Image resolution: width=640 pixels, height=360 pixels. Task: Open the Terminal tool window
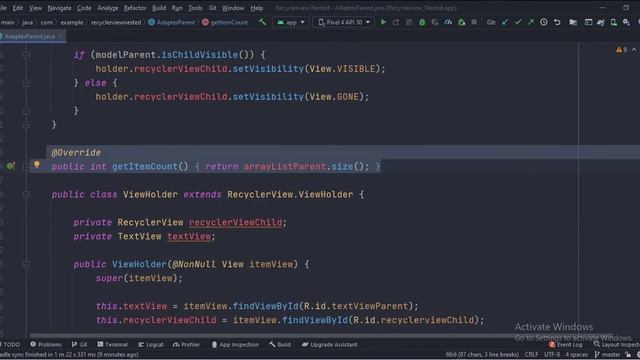point(113,344)
